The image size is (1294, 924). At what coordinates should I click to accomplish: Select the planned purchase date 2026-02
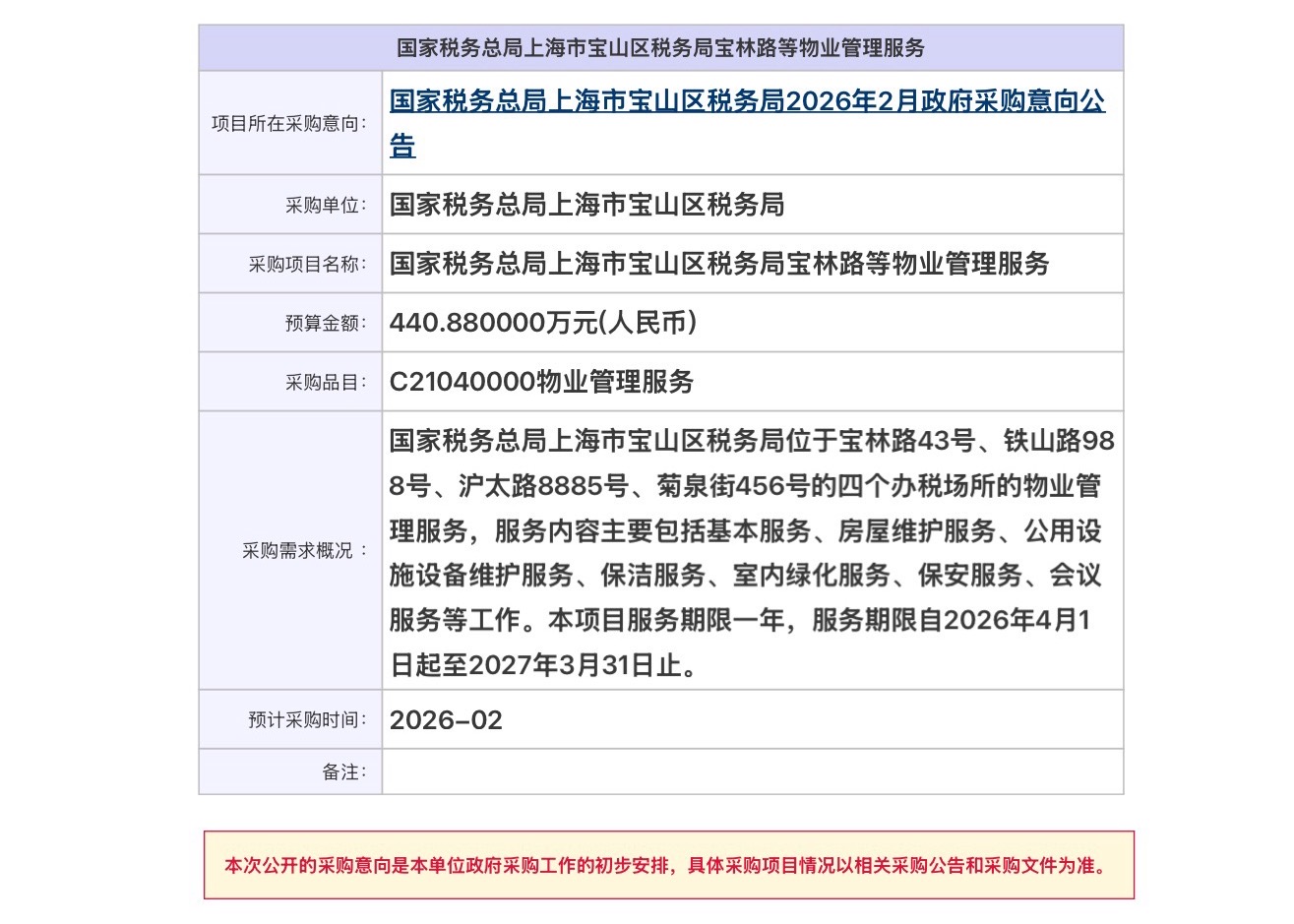tap(446, 720)
